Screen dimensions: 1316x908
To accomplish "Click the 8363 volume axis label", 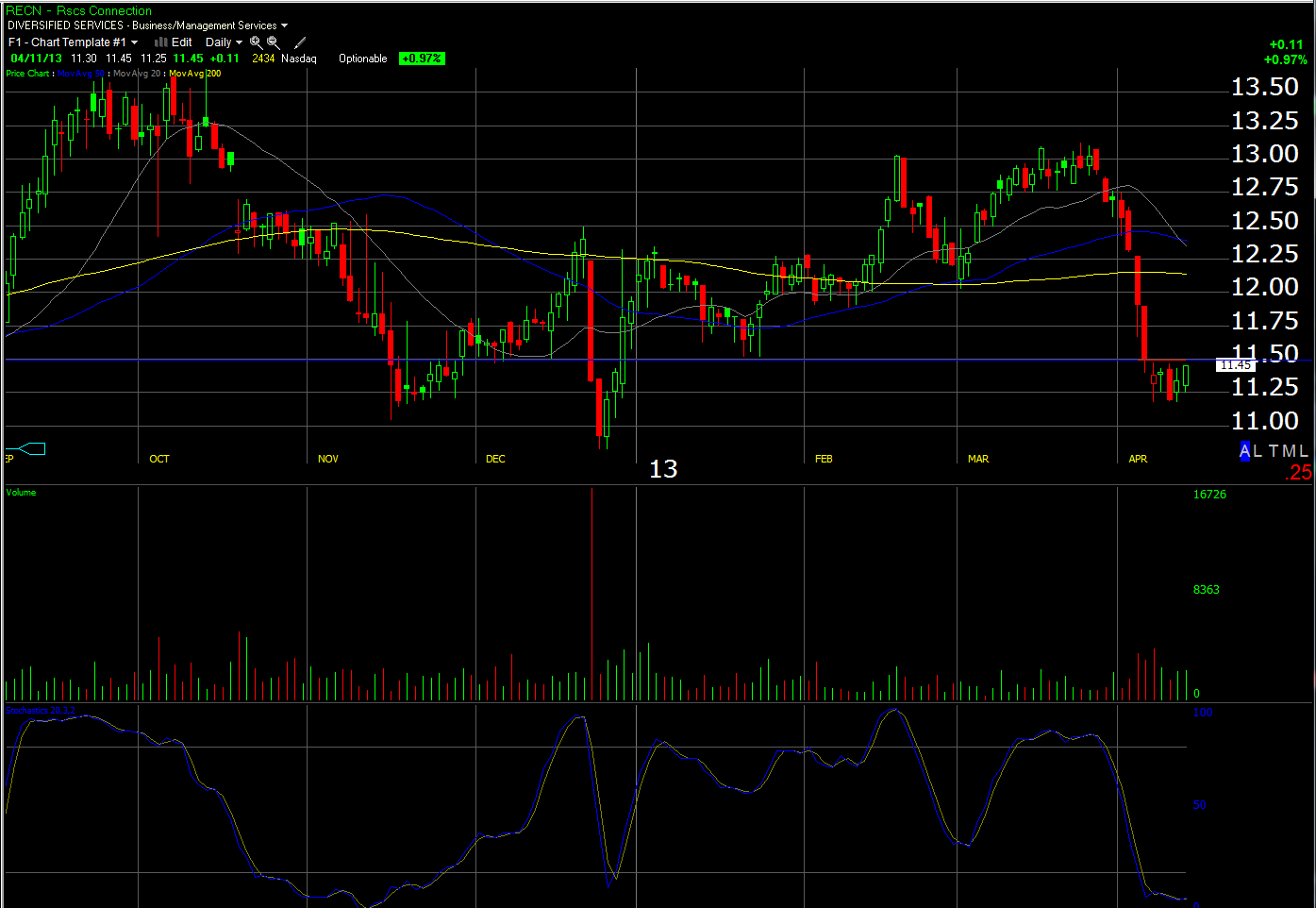I will (1207, 590).
